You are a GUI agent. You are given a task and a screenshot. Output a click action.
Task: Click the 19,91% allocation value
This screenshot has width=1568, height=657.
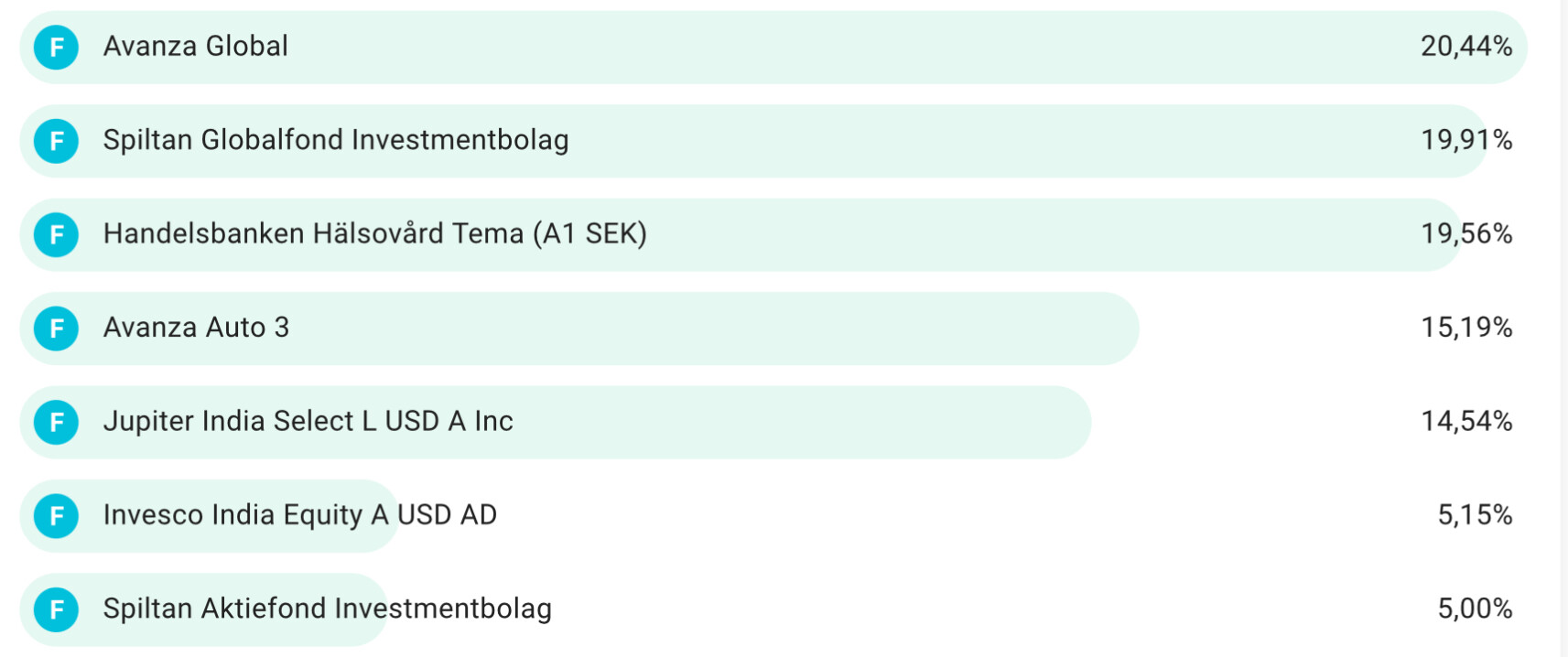tap(1465, 140)
